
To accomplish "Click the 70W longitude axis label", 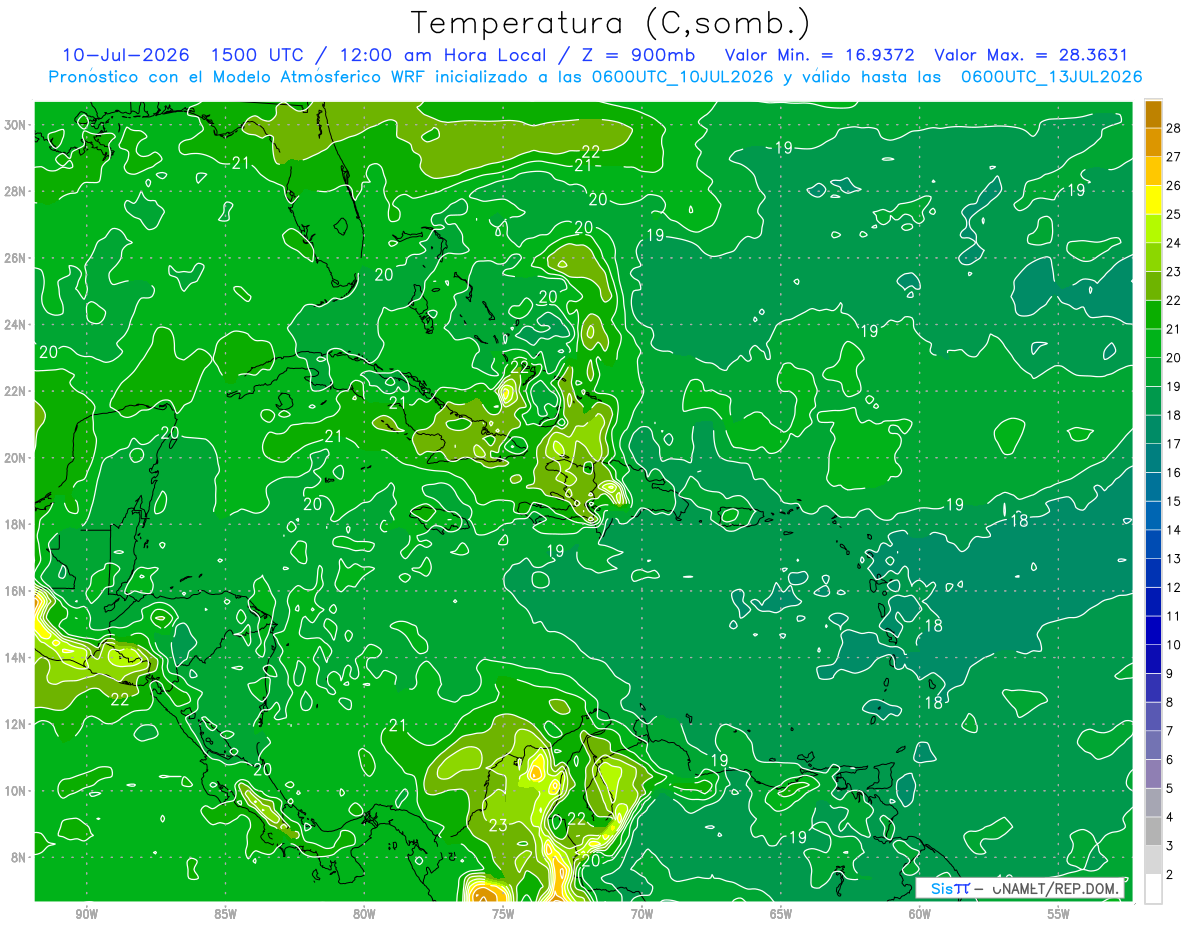I will pyautogui.click(x=642, y=914).
